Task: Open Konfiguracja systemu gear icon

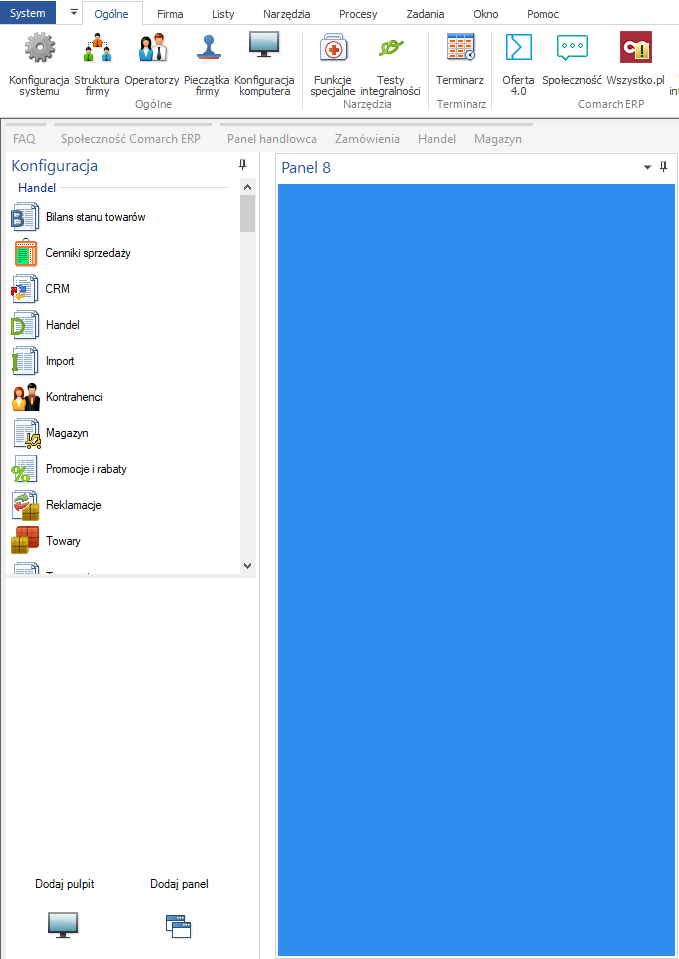Action: [40, 48]
